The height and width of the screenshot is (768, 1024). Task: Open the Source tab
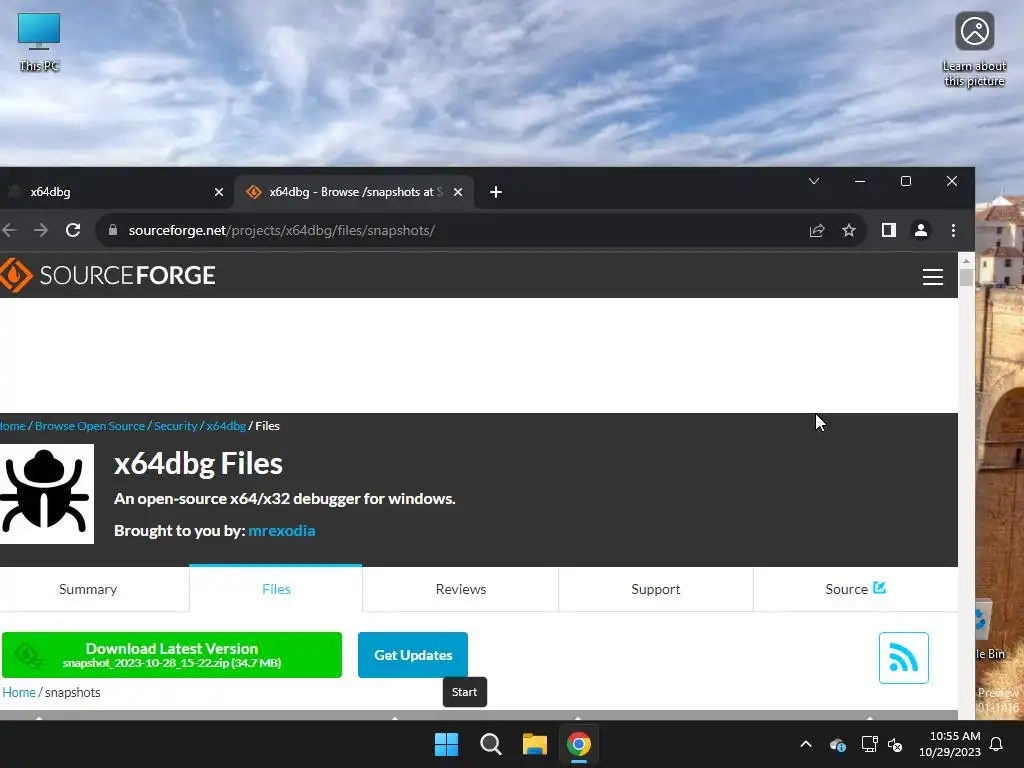(x=855, y=589)
